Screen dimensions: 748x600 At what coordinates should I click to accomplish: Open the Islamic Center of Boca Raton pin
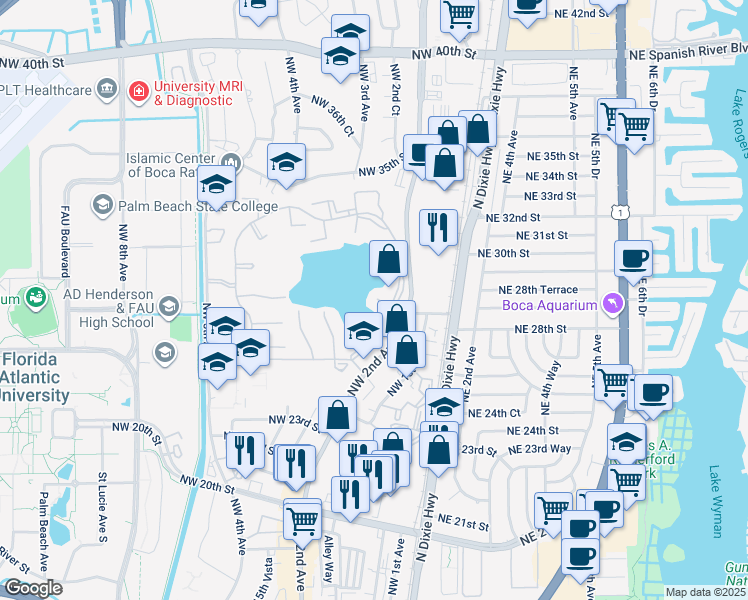[231, 162]
